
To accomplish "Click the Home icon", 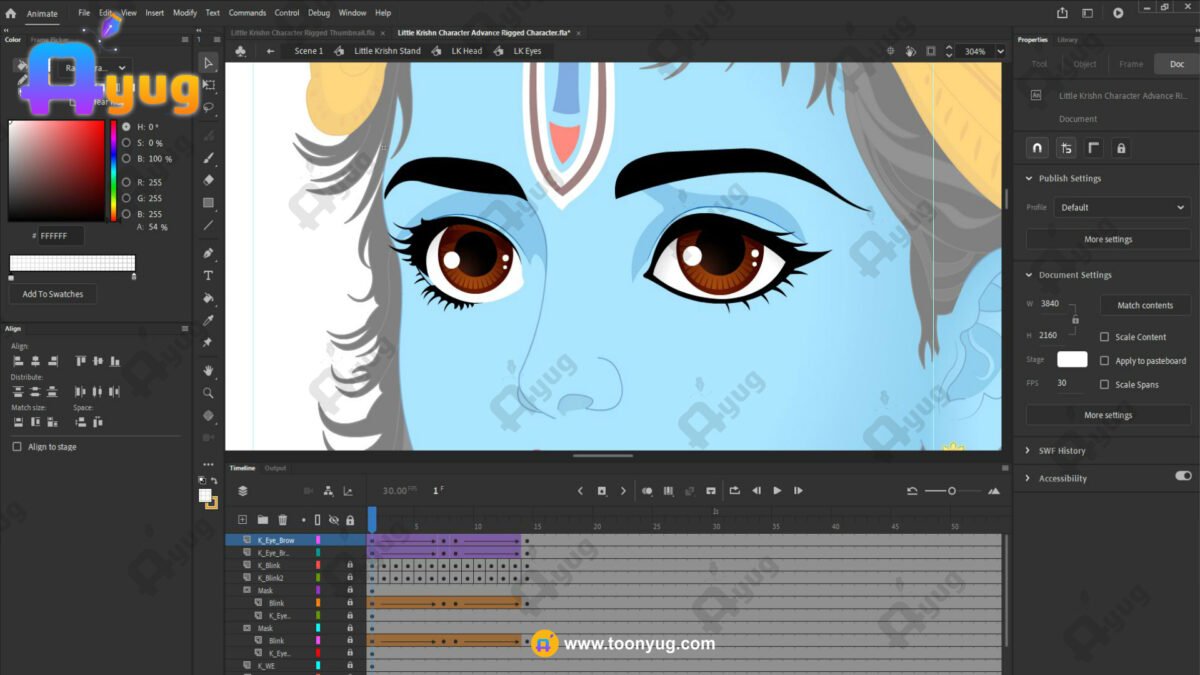I will point(11,13).
